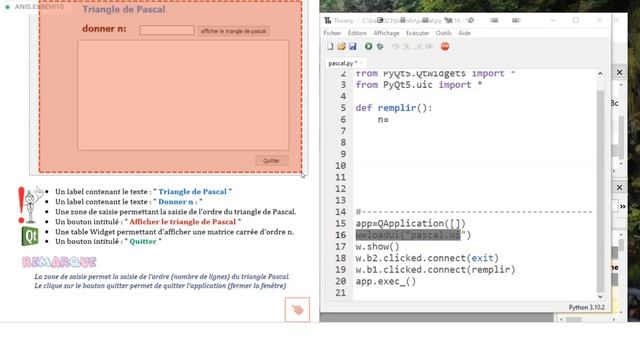Click line 'from PyQt5.uic import *'

coord(419,85)
